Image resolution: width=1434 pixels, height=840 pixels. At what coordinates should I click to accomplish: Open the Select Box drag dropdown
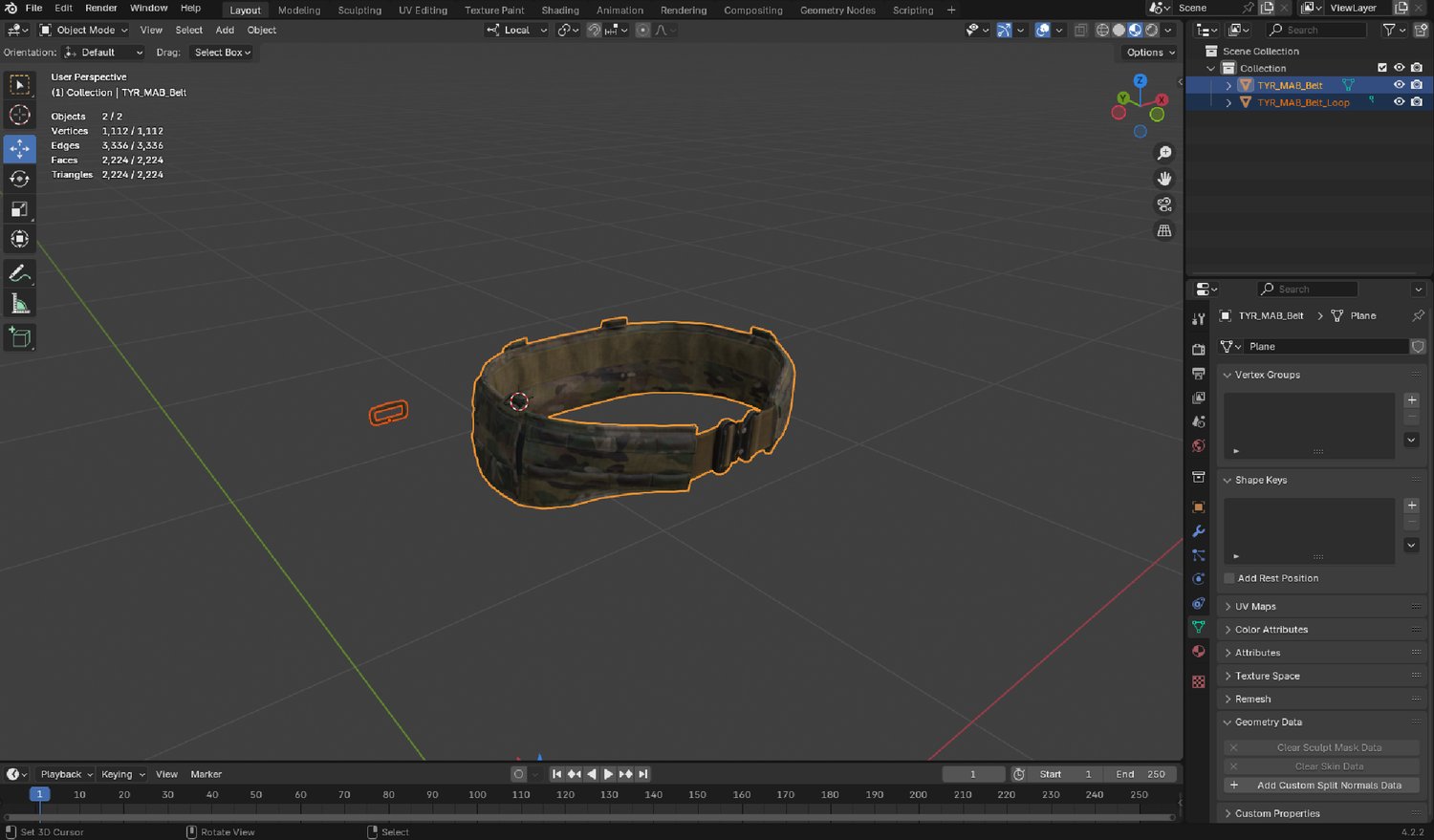222,53
